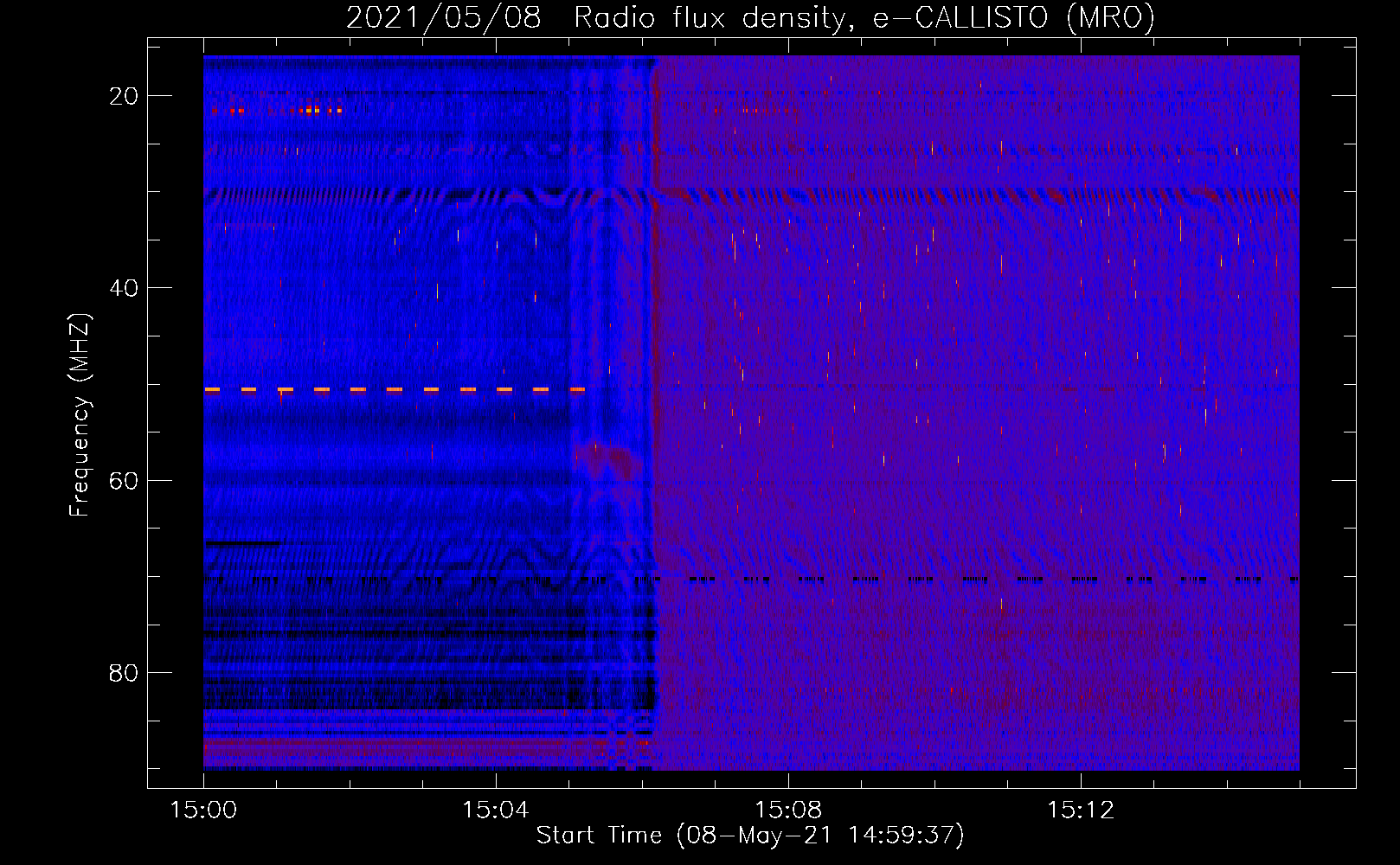
Task: Click the 15:12 time axis label
Action: (x=1081, y=810)
